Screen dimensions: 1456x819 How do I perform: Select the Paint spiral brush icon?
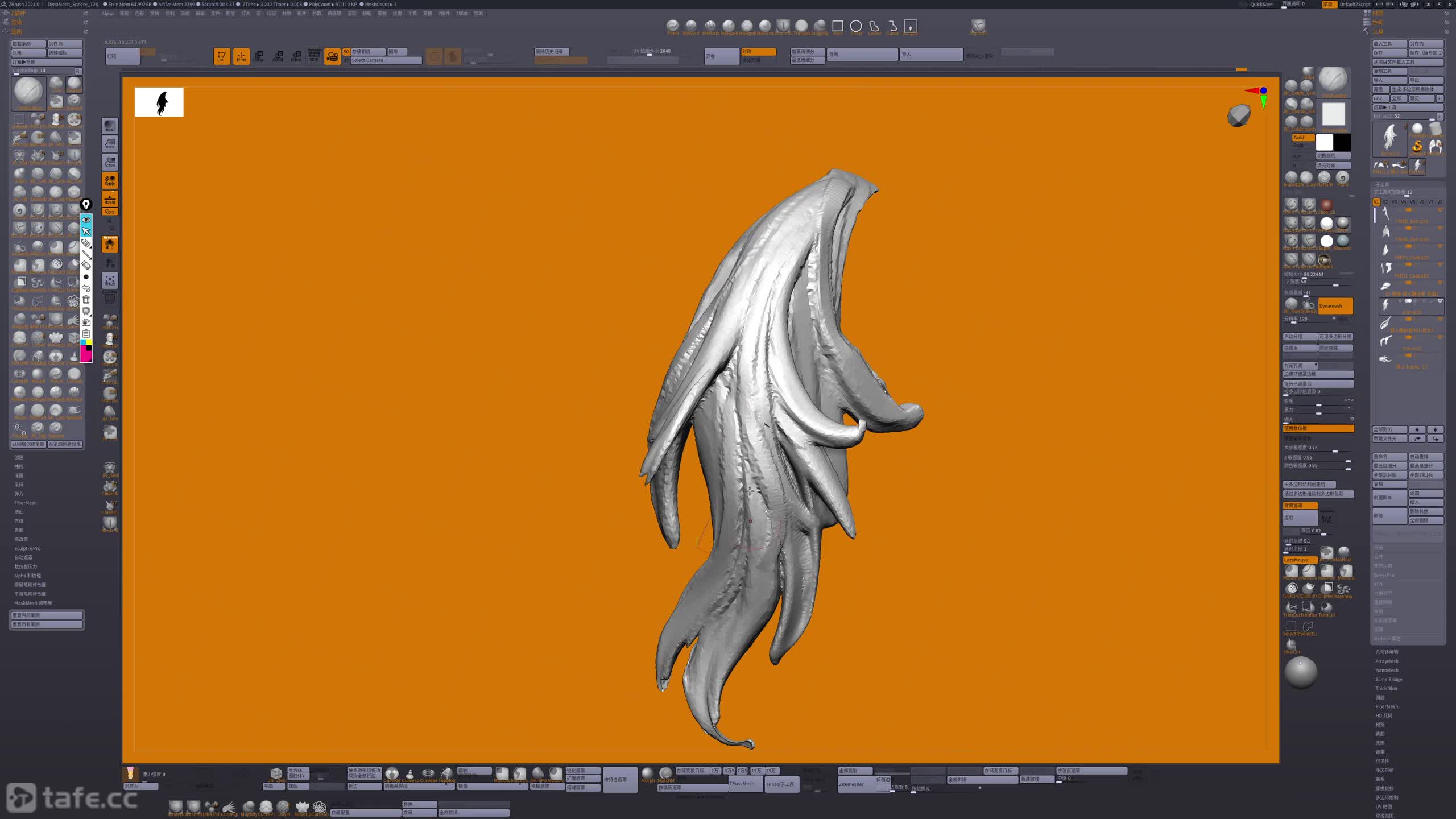pyautogui.click(x=1342, y=177)
